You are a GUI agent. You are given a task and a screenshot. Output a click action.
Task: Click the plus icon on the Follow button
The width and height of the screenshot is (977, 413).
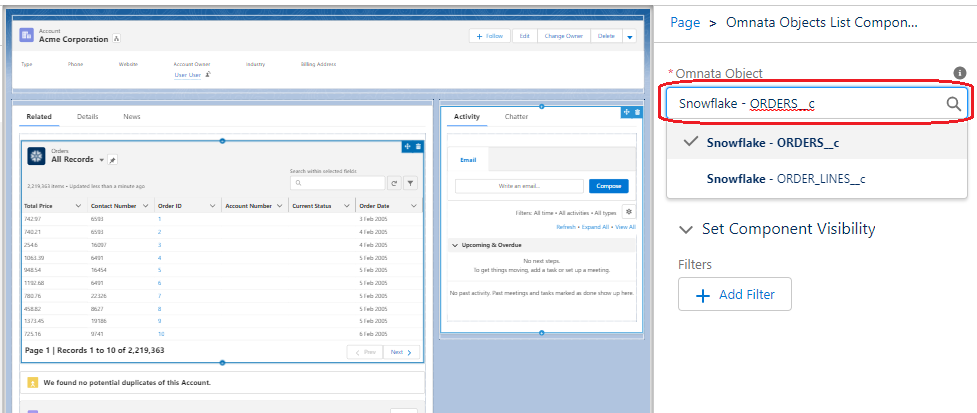(479, 36)
